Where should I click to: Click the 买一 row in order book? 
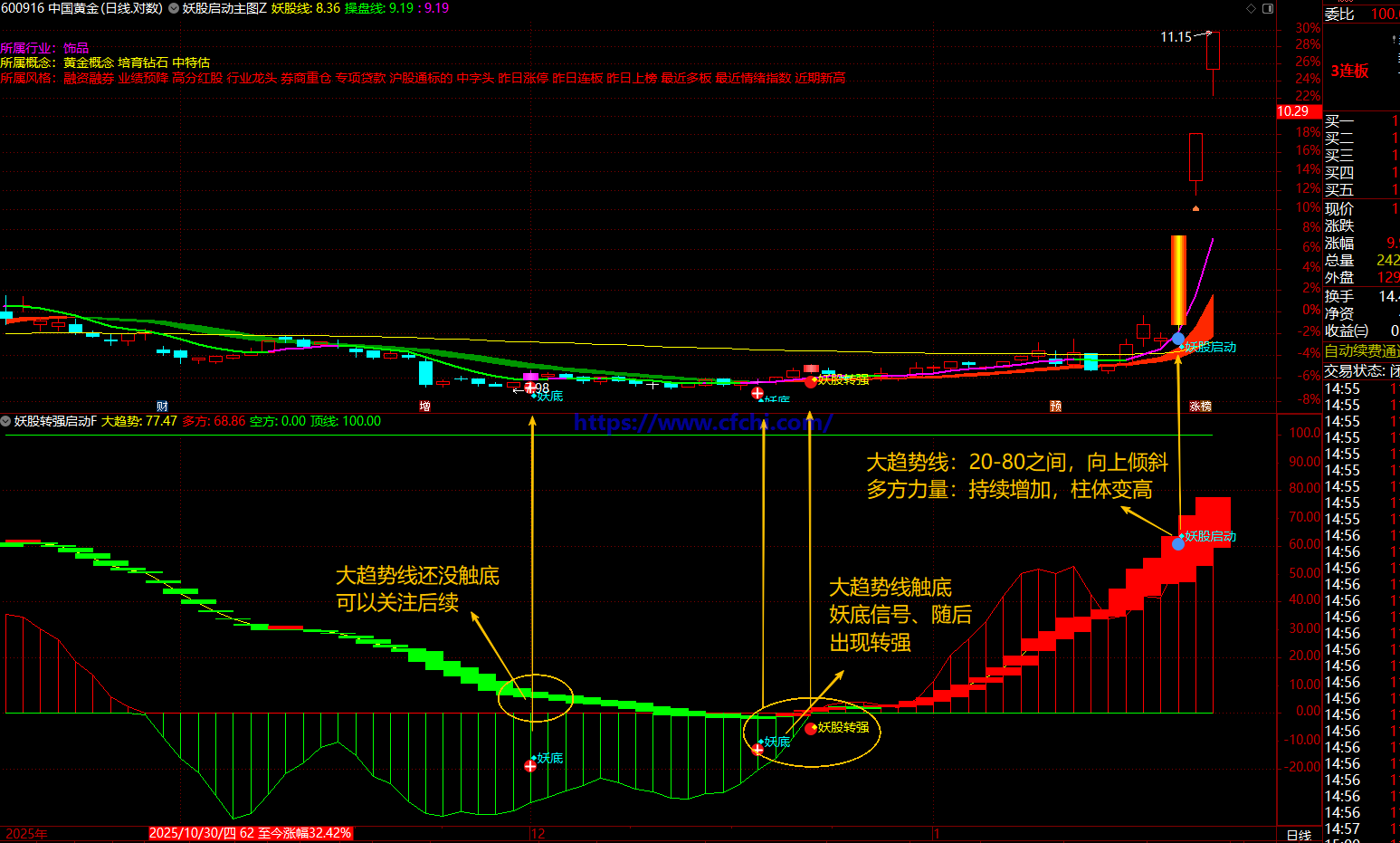click(1362, 121)
